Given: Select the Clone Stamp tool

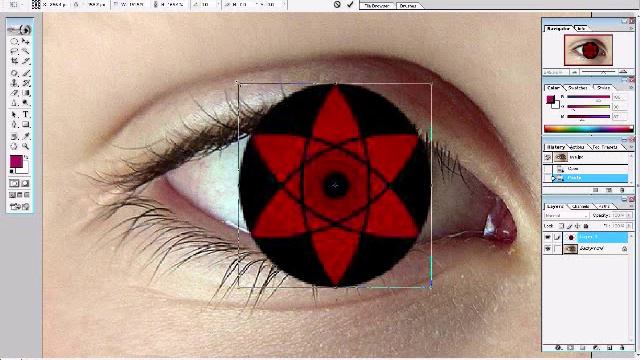Looking at the screenshot, I should (14, 83).
